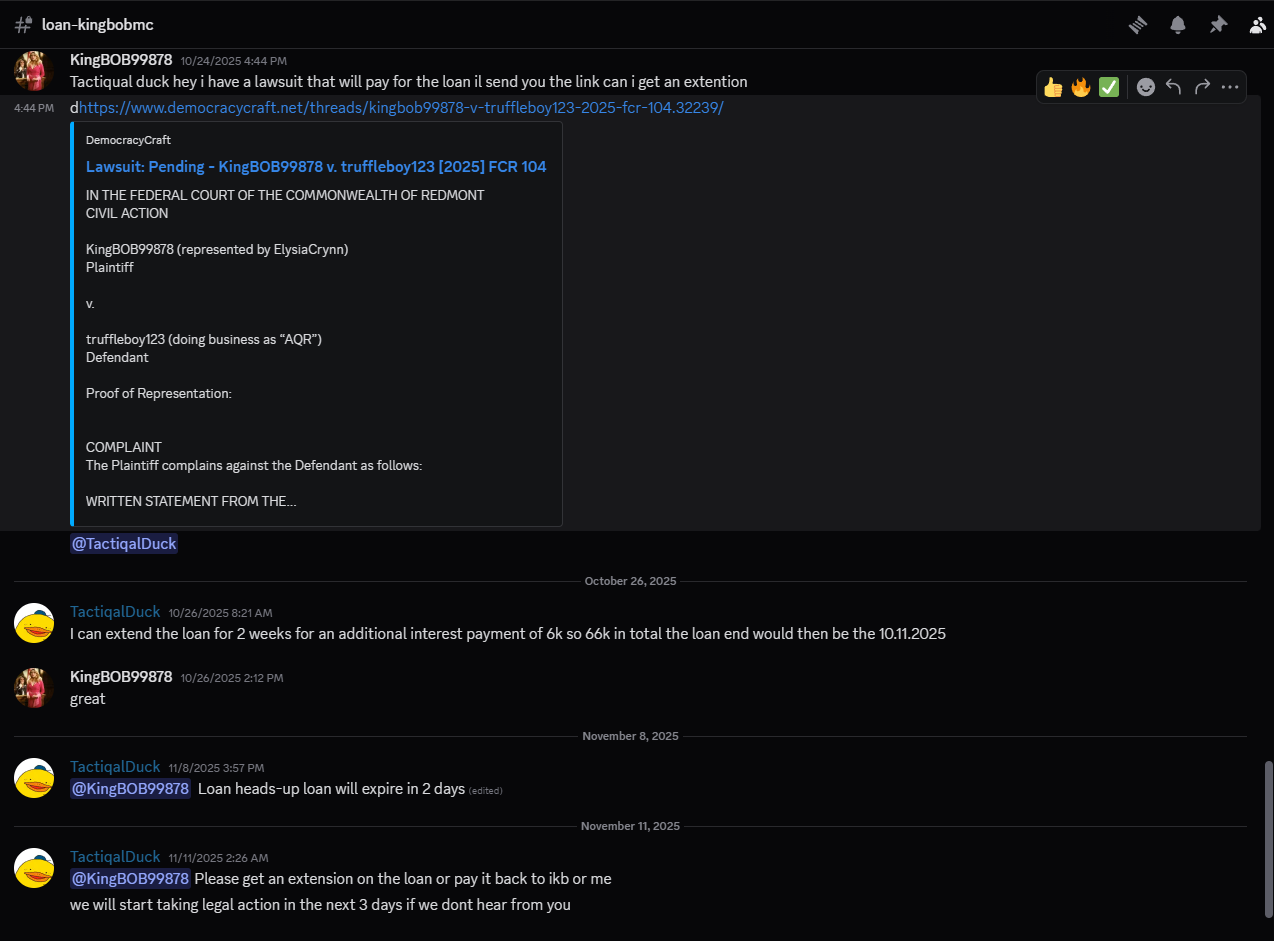This screenshot has height=941, width=1274.
Task: Toggle the green checkmark reaction
Action: [1109, 87]
